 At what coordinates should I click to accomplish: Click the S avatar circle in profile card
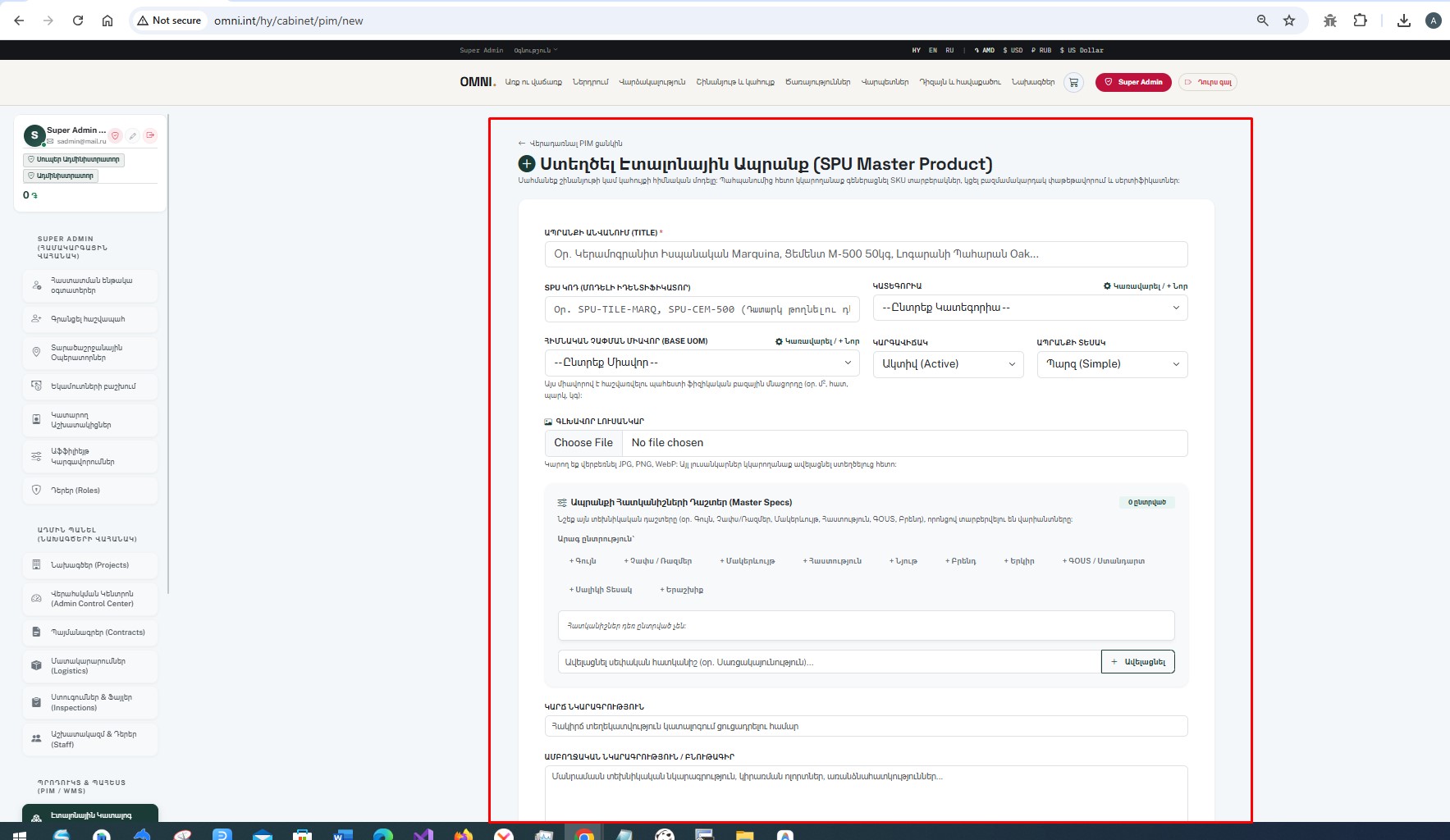click(34, 135)
